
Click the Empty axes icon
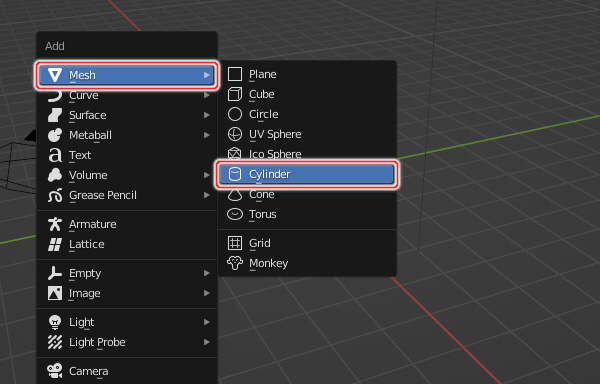click(55, 273)
